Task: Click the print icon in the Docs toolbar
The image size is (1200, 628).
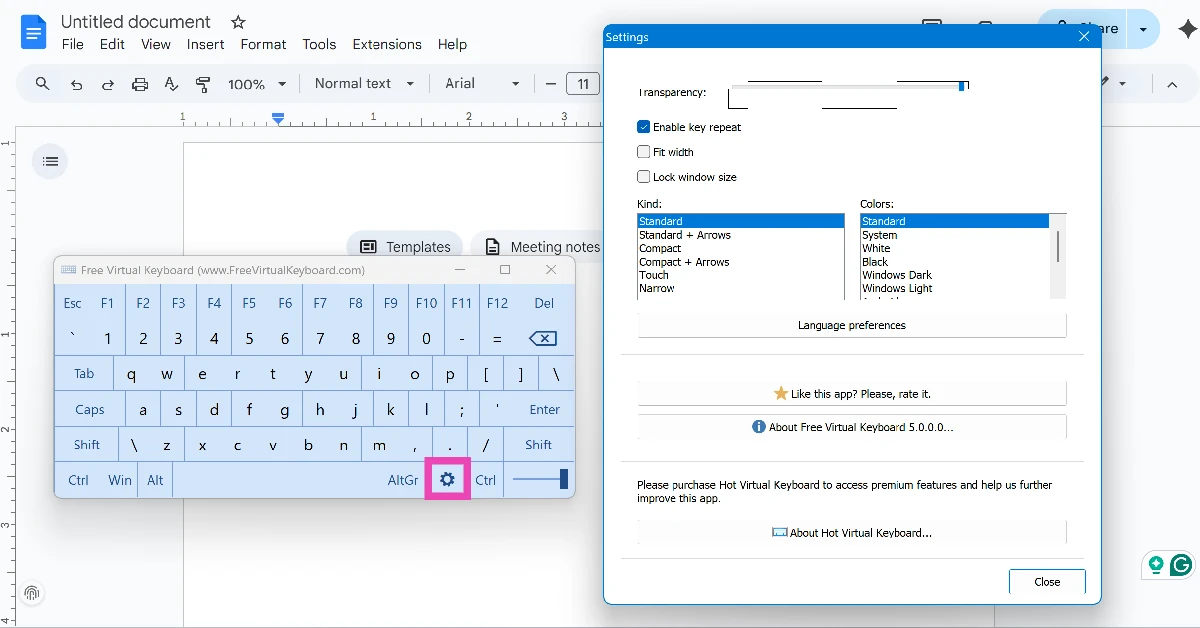Action: (x=140, y=83)
